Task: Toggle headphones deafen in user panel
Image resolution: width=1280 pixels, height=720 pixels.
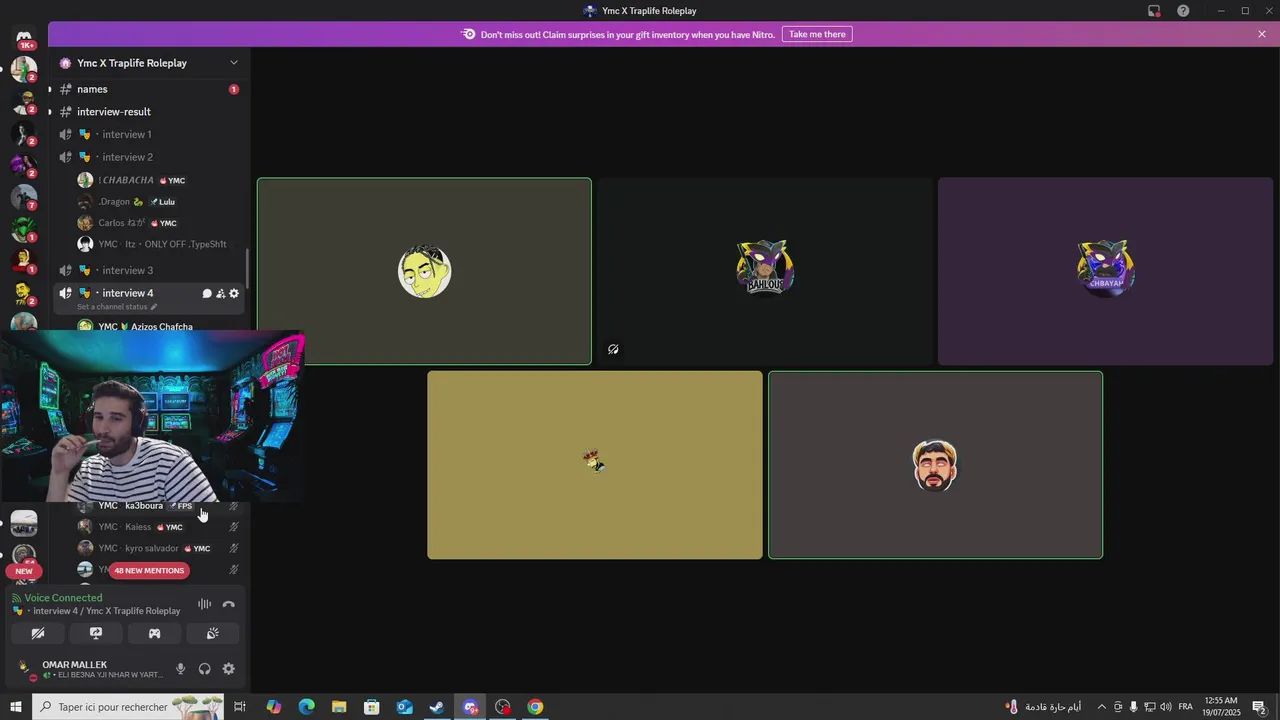Action: click(x=204, y=669)
